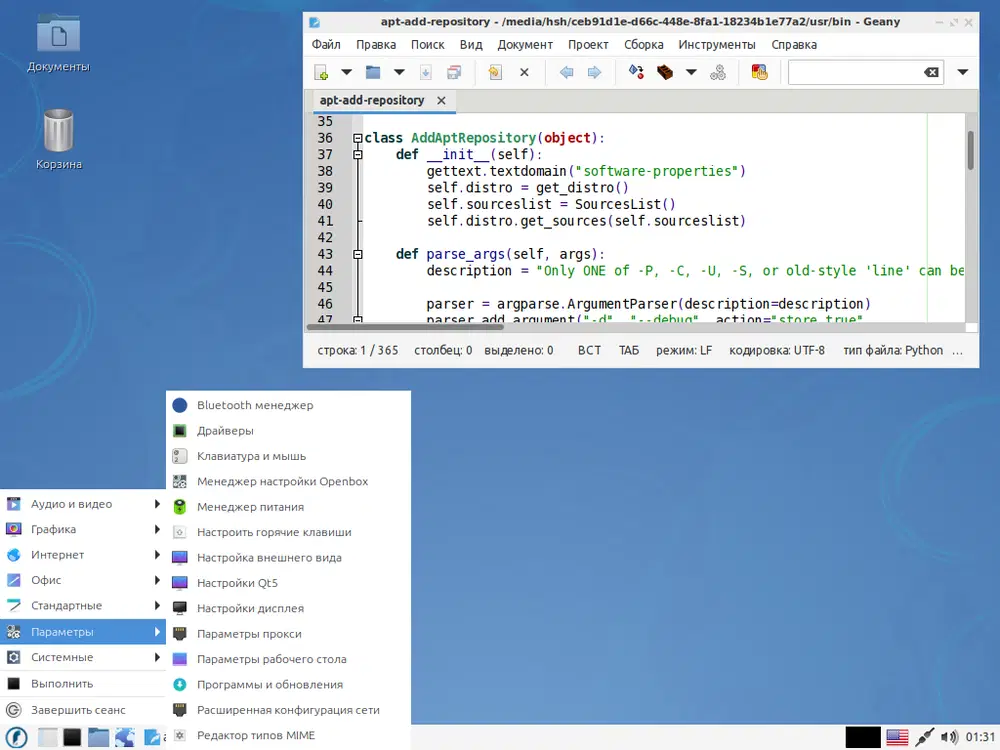Navigate back with the left arrow icon
The image size is (1000, 750).
pyautogui.click(x=566, y=72)
